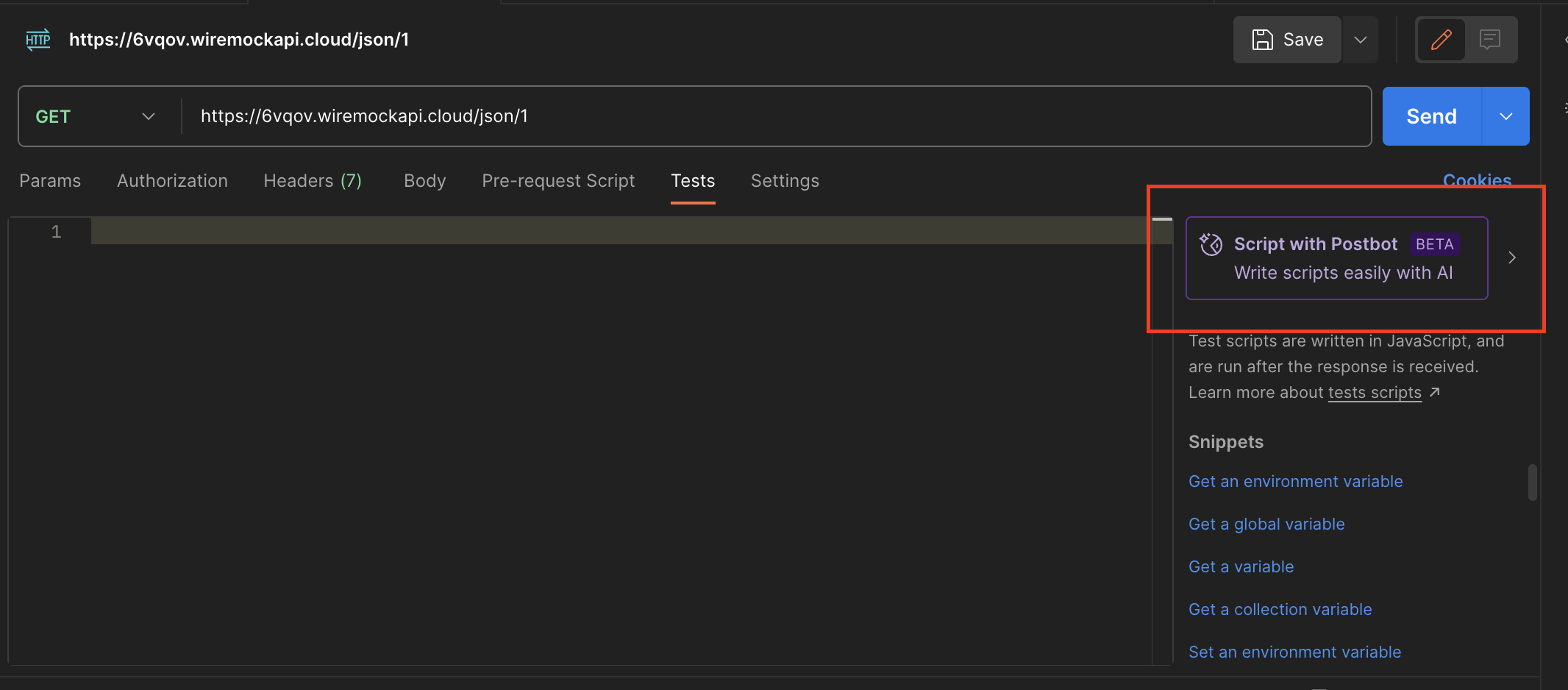Insert the Get a collection variable snippet
Viewport: 1568px width, 690px height.
click(1280, 609)
